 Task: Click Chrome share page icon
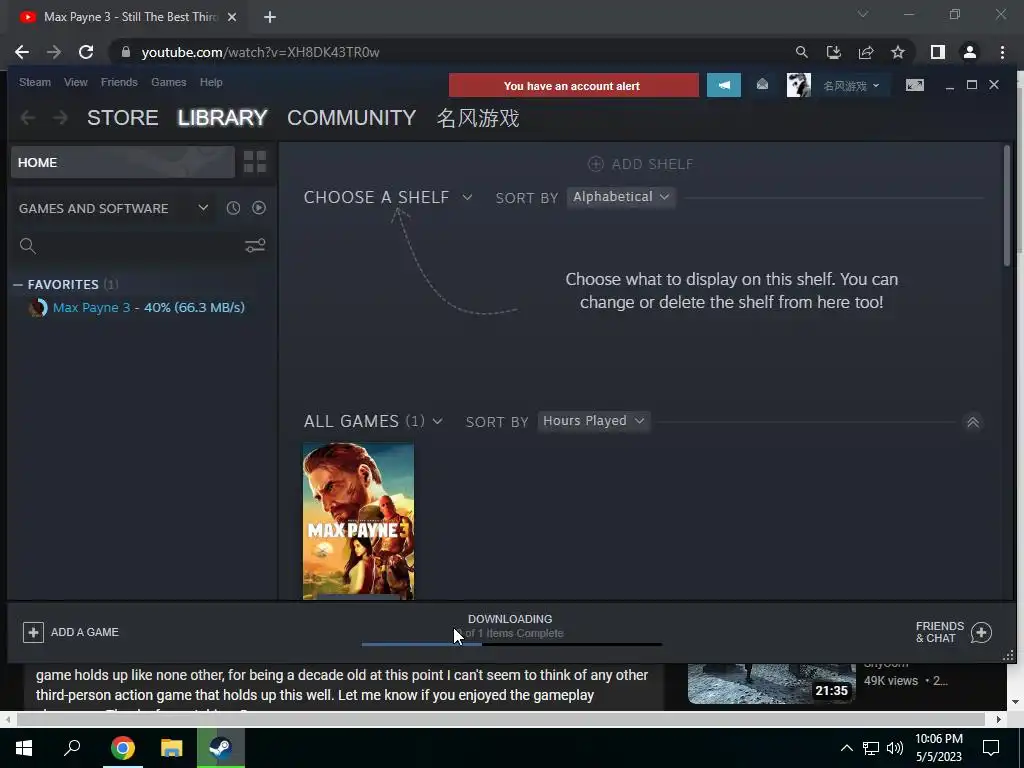(x=866, y=52)
